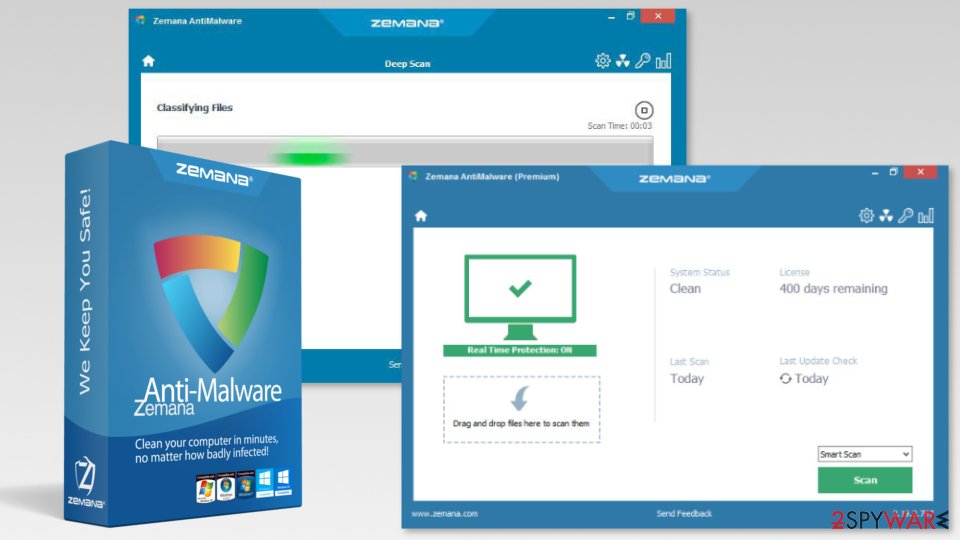Viewport: 960px width, 540px height.
Task: Click the Zemana AntiMalware title bar icon of Deep Scan window
Action: 140,20
